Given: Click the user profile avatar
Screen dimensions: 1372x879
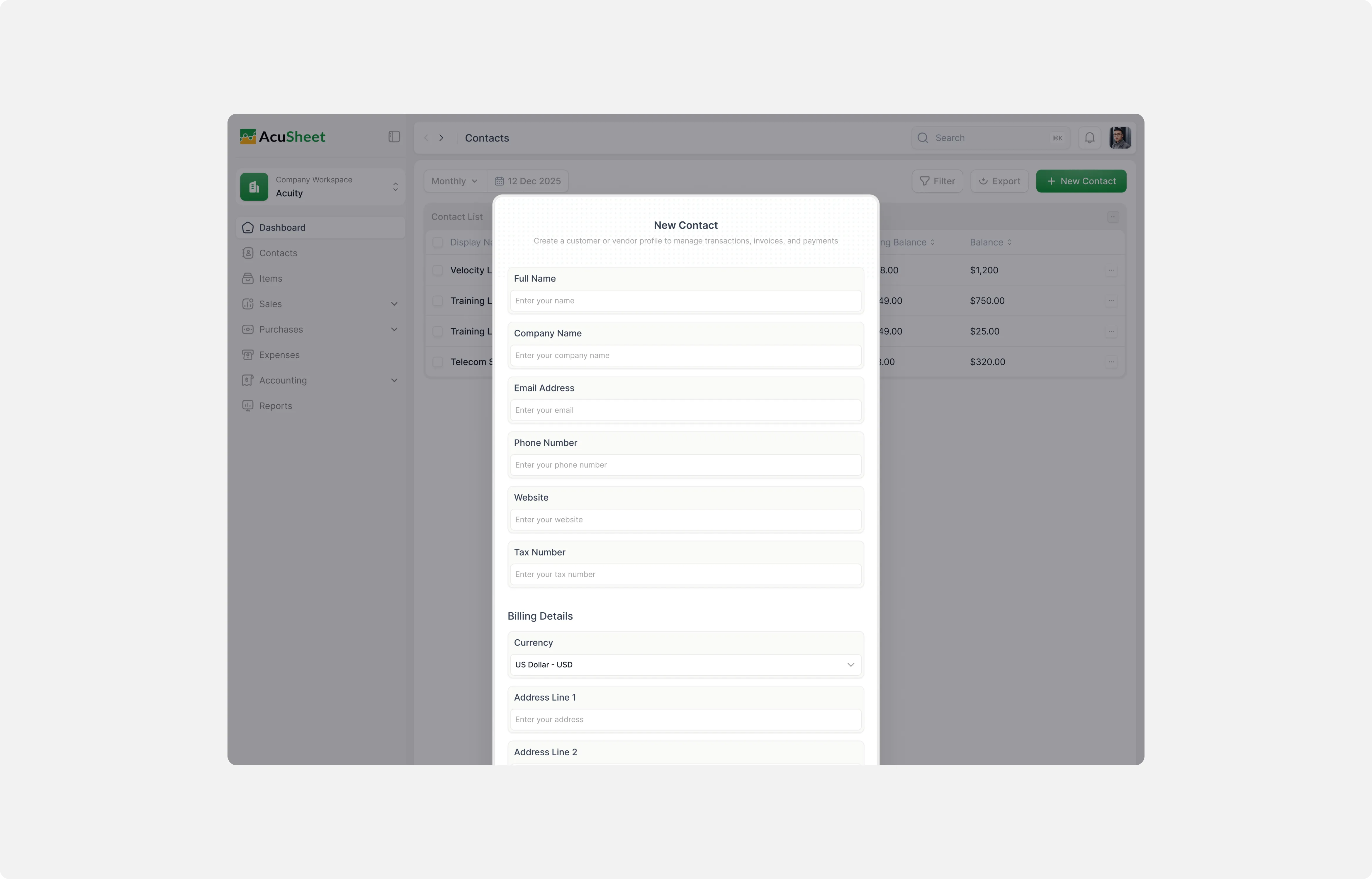Looking at the screenshot, I should [x=1120, y=138].
